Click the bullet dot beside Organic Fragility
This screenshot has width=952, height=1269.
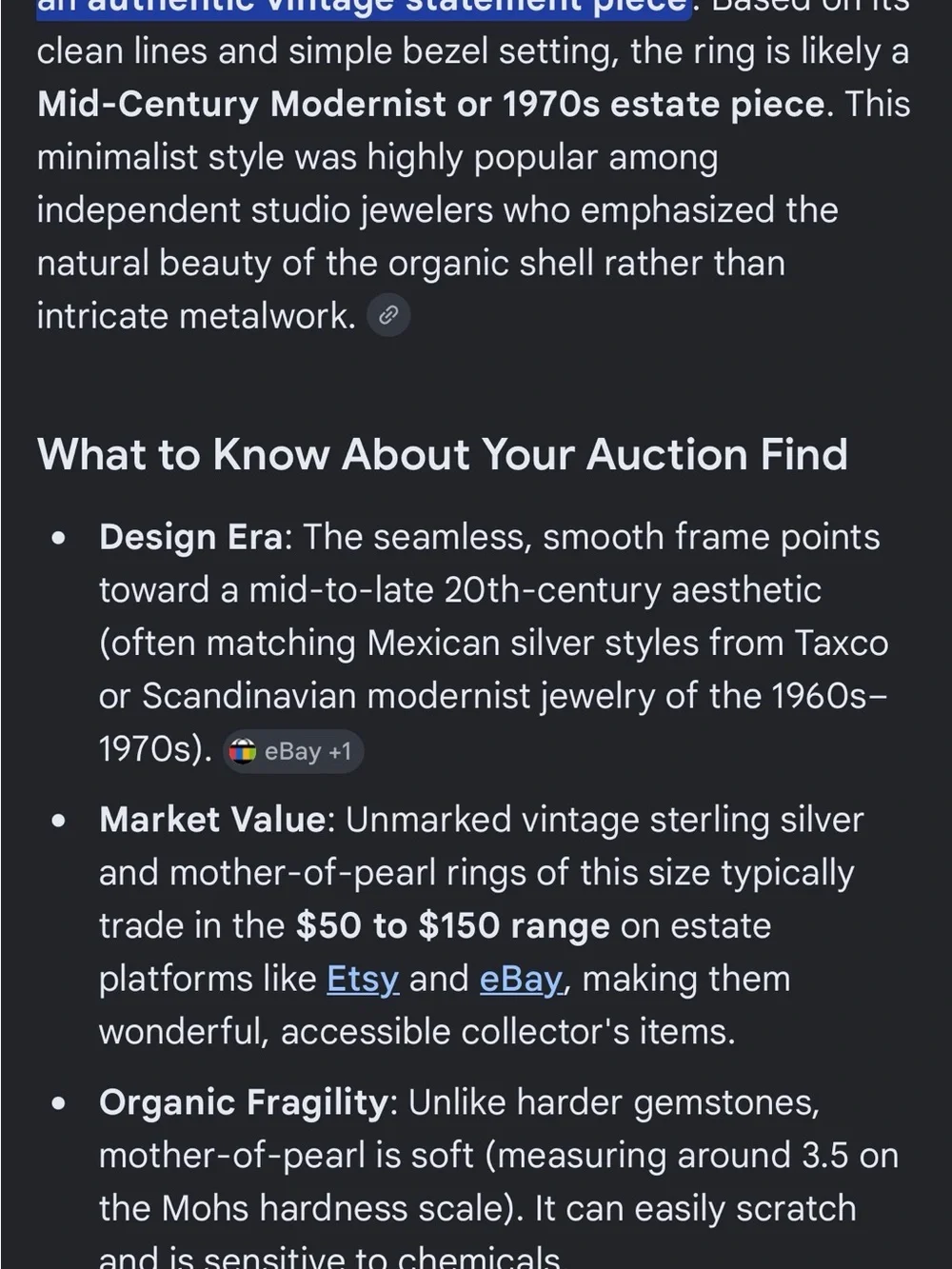click(x=60, y=1103)
